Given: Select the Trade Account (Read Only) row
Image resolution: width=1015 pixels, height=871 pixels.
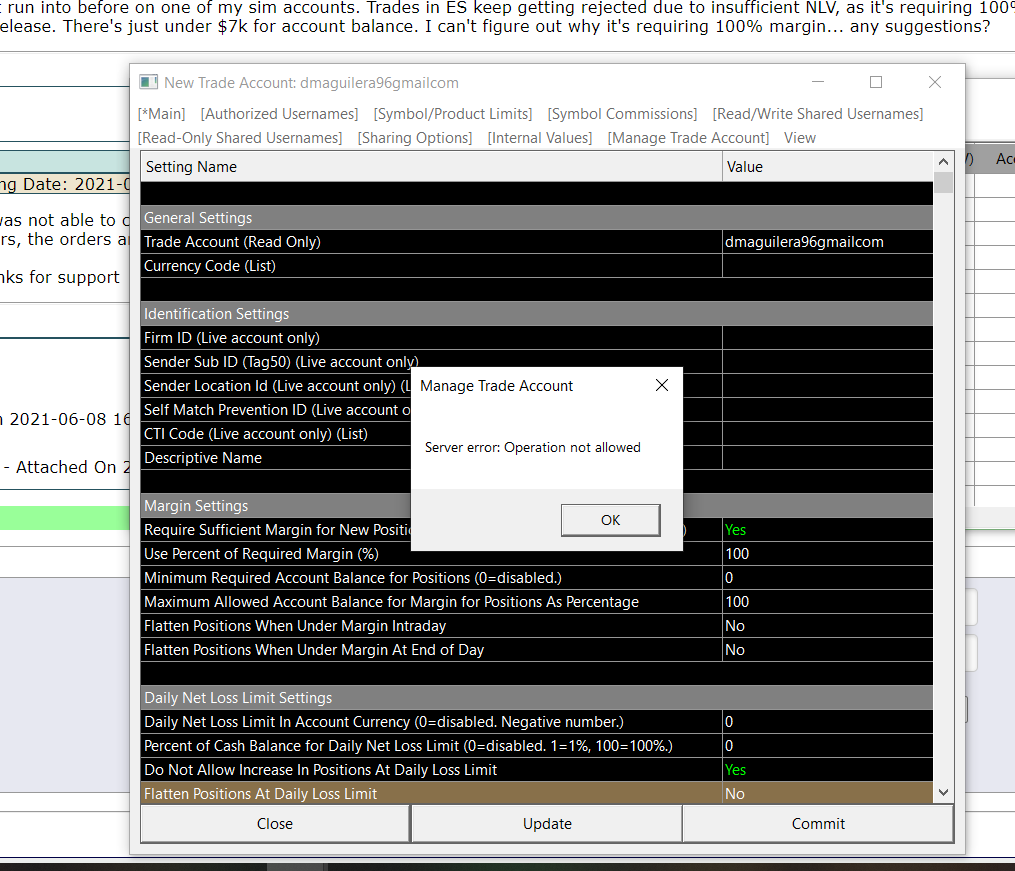Looking at the screenshot, I should pos(537,242).
